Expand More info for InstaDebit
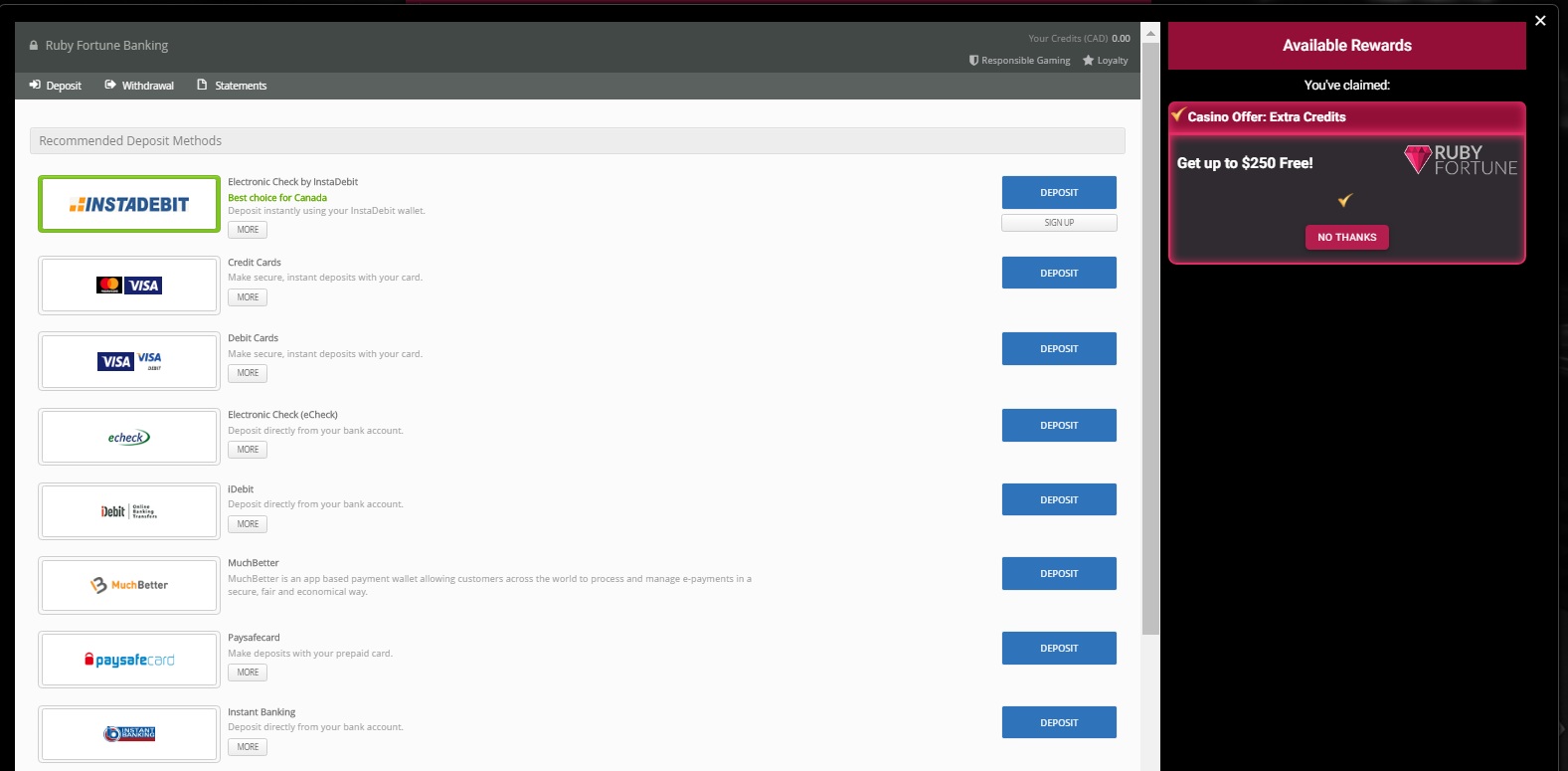This screenshot has width=1568, height=771. pos(248,230)
